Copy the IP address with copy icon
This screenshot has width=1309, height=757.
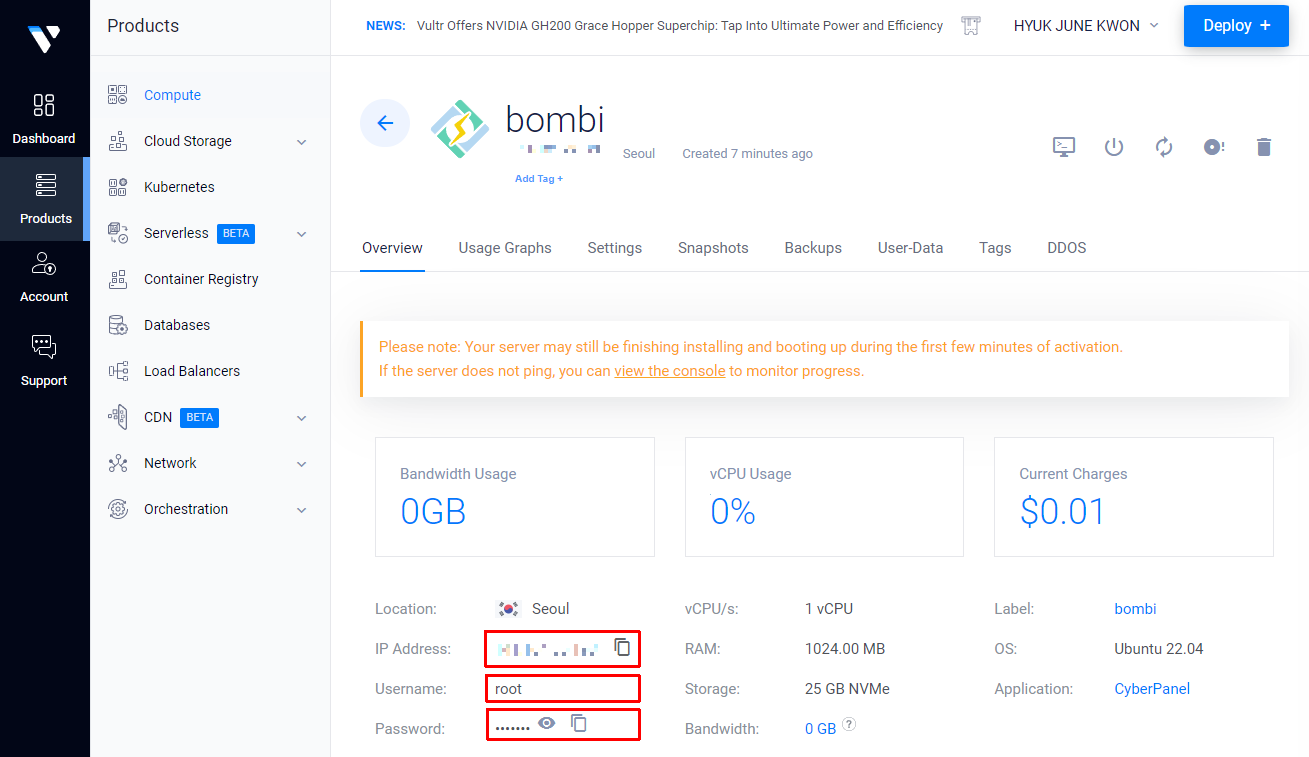622,647
